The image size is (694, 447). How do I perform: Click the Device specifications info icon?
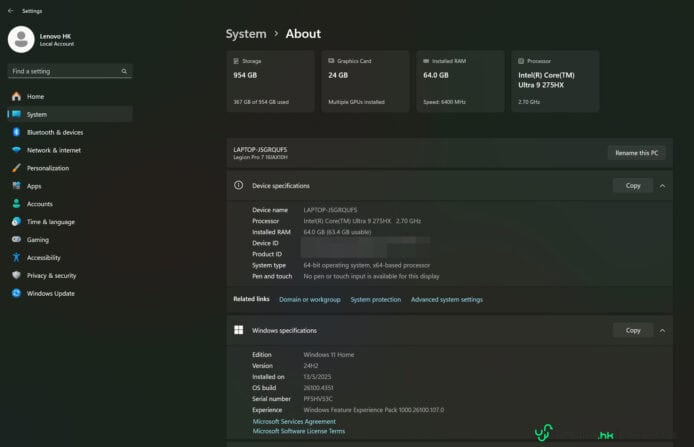click(x=239, y=185)
